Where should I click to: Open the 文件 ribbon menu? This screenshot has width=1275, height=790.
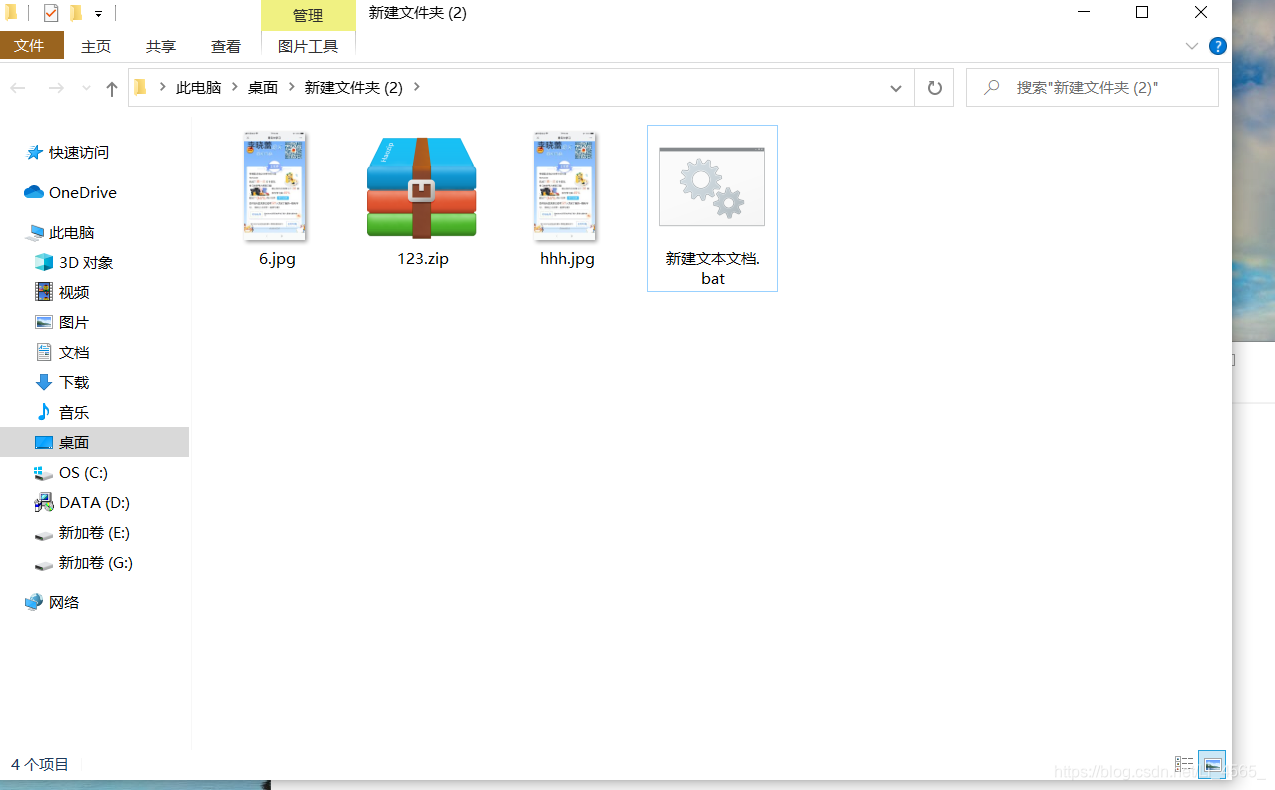coord(30,46)
